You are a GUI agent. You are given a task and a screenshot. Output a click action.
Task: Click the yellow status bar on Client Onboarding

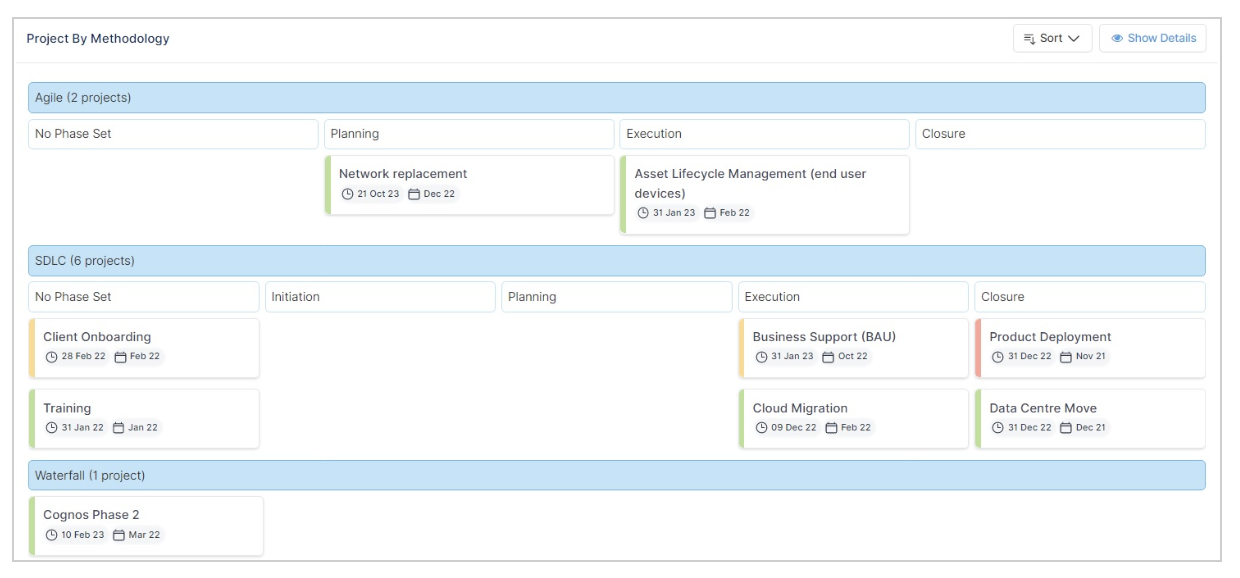(x=32, y=348)
